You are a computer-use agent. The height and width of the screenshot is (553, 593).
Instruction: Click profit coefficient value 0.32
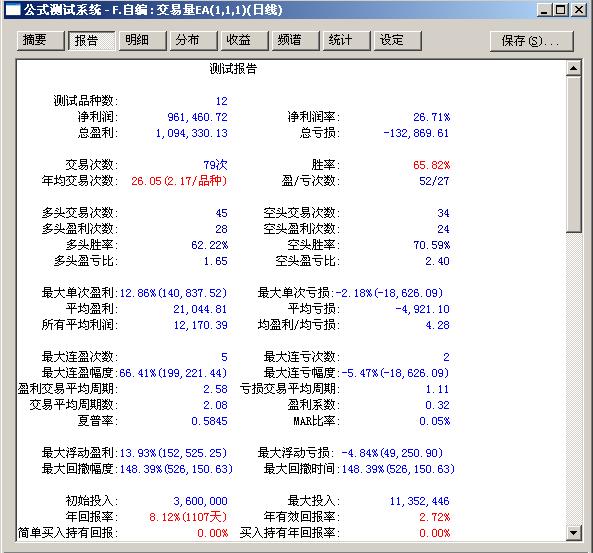coord(437,405)
